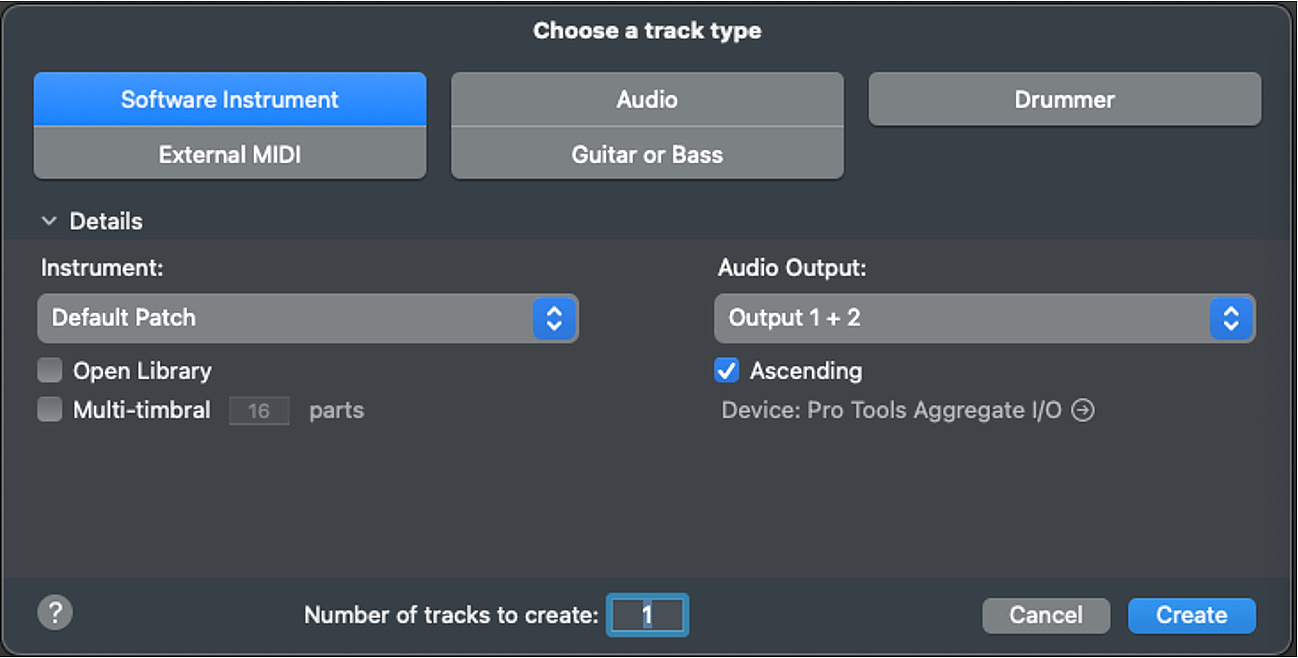Select the External MIDI track type

pos(230,154)
